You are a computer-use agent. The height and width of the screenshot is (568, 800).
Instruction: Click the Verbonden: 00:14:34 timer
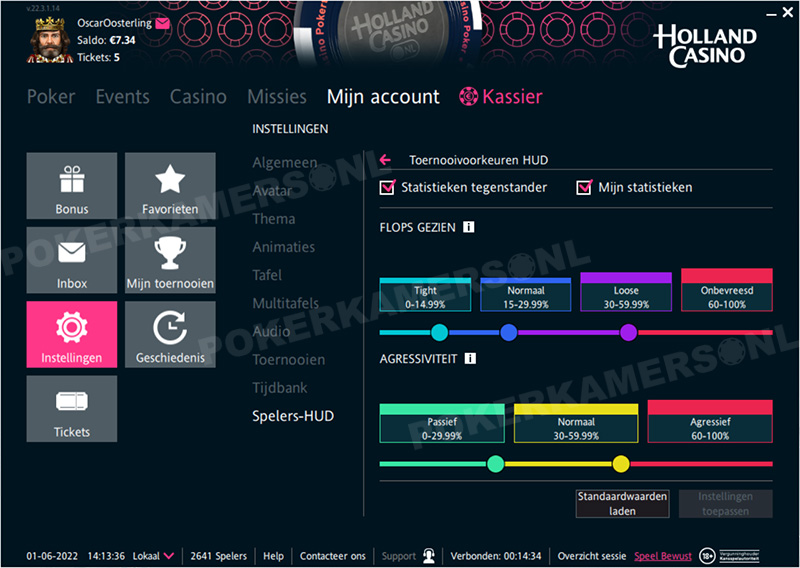(496, 556)
